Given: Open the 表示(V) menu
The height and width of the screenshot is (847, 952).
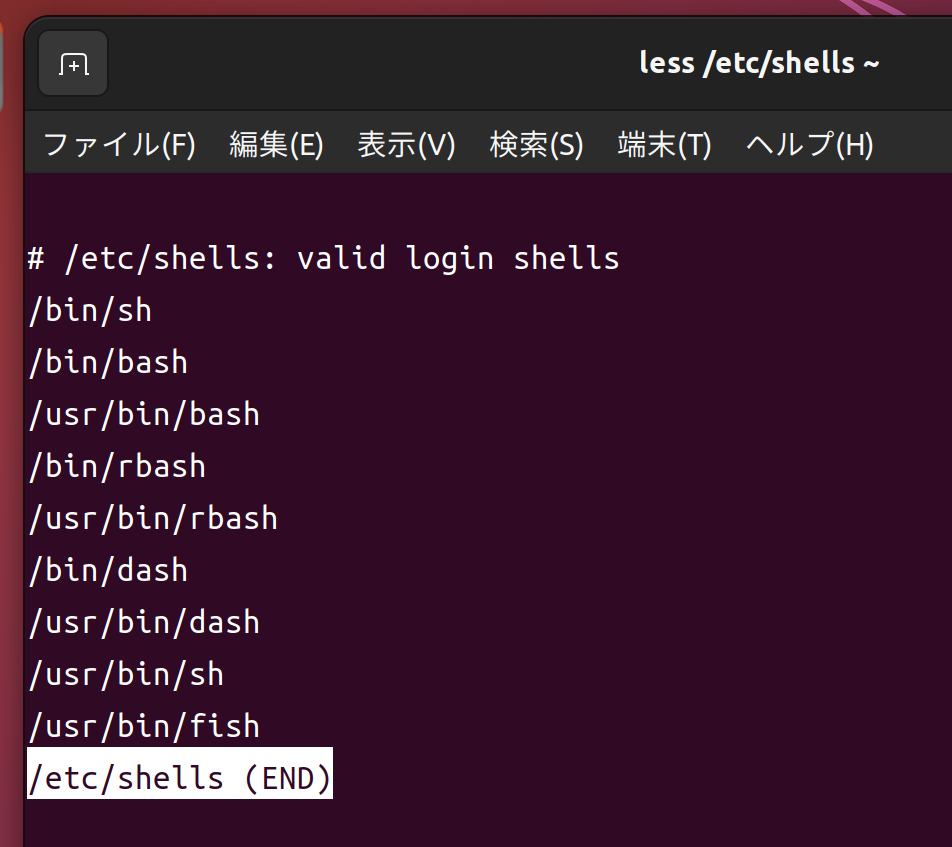Looking at the screenshot, I should point(406,145).
